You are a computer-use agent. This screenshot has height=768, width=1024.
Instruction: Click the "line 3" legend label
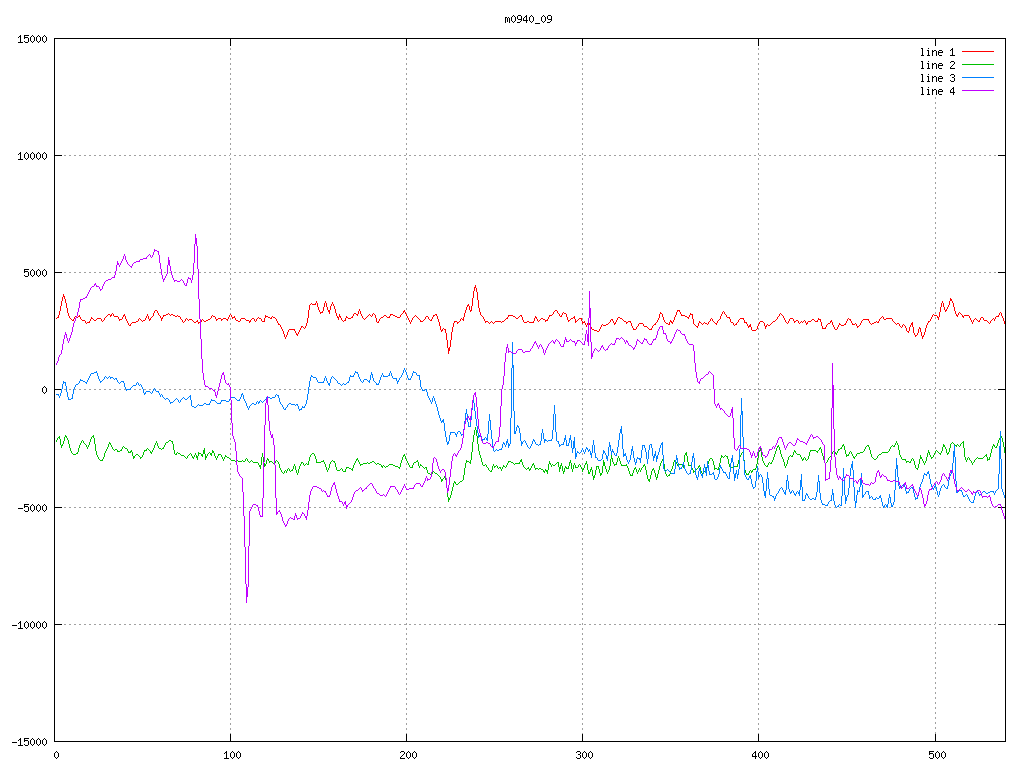[x=937, y=78]
